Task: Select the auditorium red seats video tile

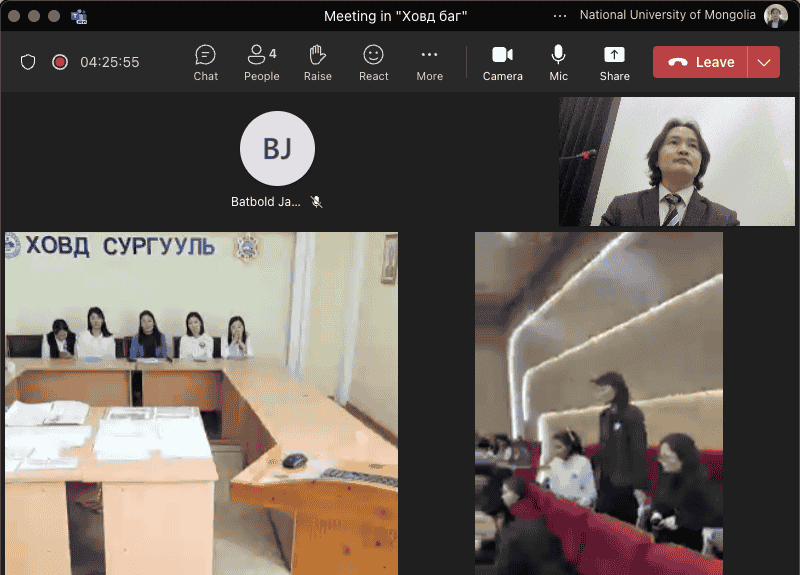Action: (599, 404)
